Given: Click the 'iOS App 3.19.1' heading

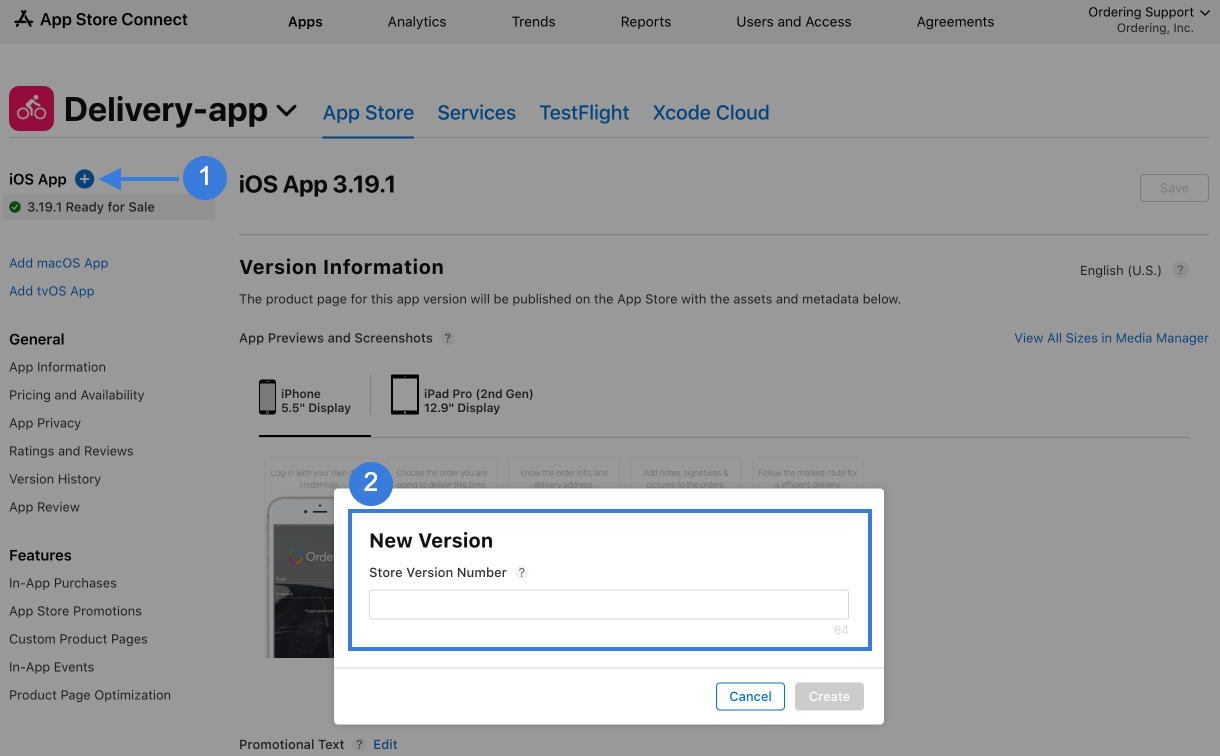Looking at the screenshot, I should point(317,184).
